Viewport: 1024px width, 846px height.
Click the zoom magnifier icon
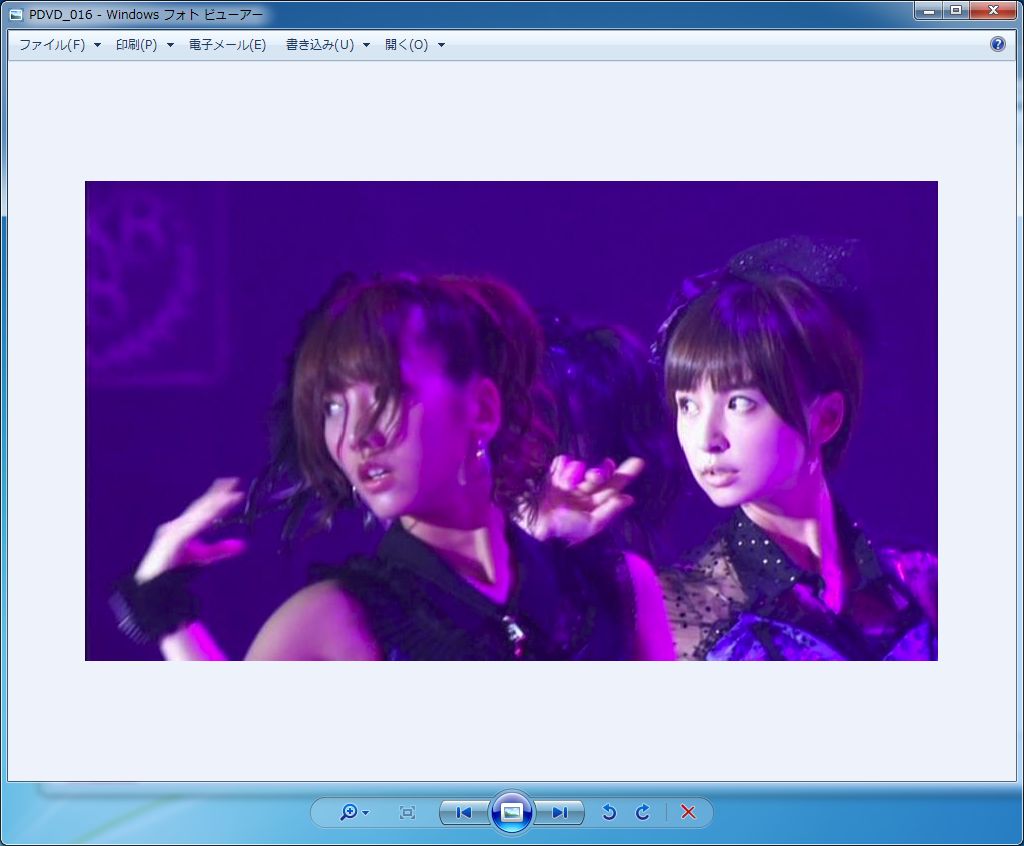(x=348, y=812)
